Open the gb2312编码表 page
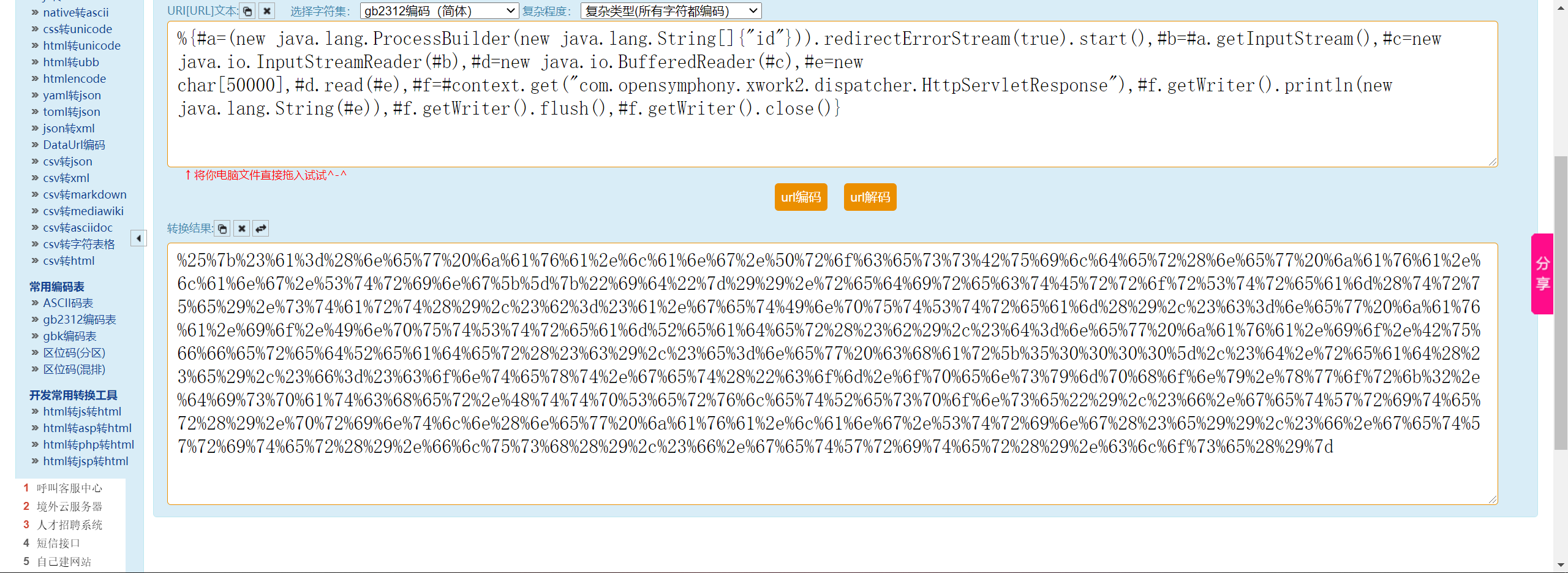Screen dimensions: 1568x573 coord(79,319)
